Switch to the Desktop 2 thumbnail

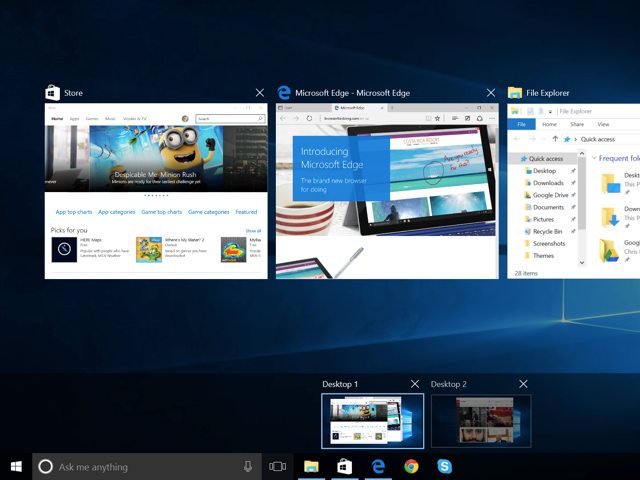pos(481,421)
